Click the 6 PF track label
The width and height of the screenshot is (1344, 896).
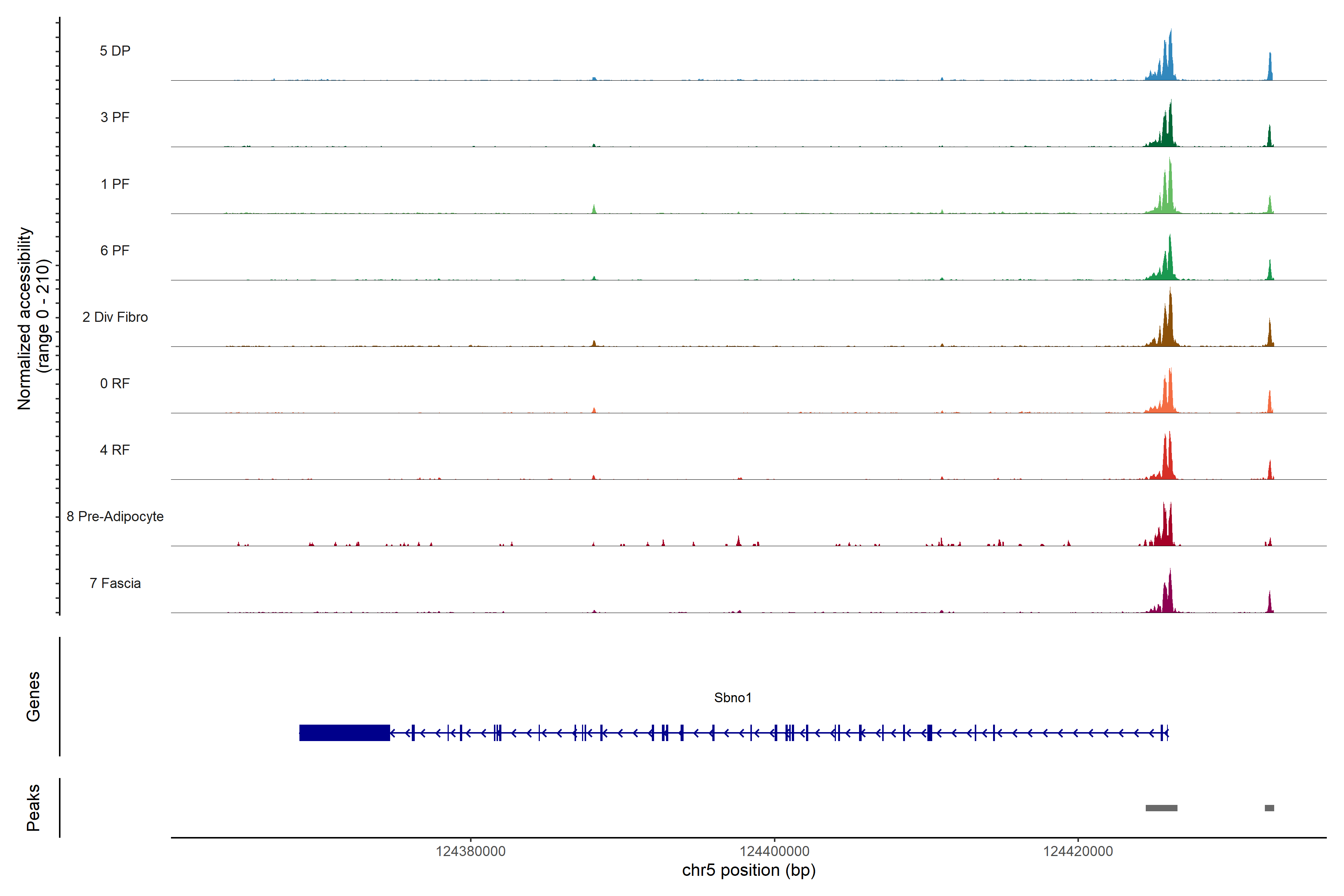pos(115,250)
